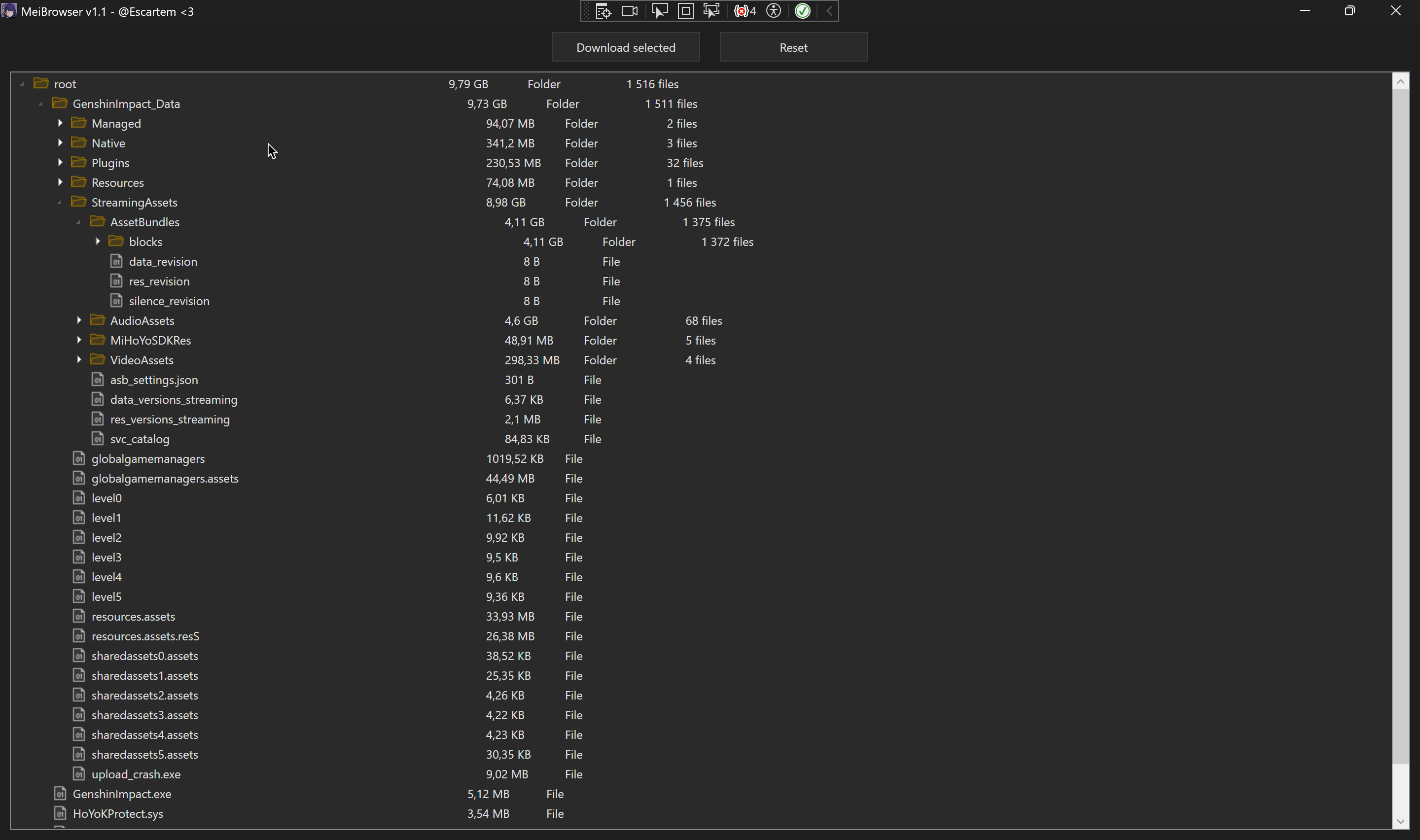Toggle track focused element dashed-frame icon
Viewport: 1420px width, 840px height.
pos(711,11)
